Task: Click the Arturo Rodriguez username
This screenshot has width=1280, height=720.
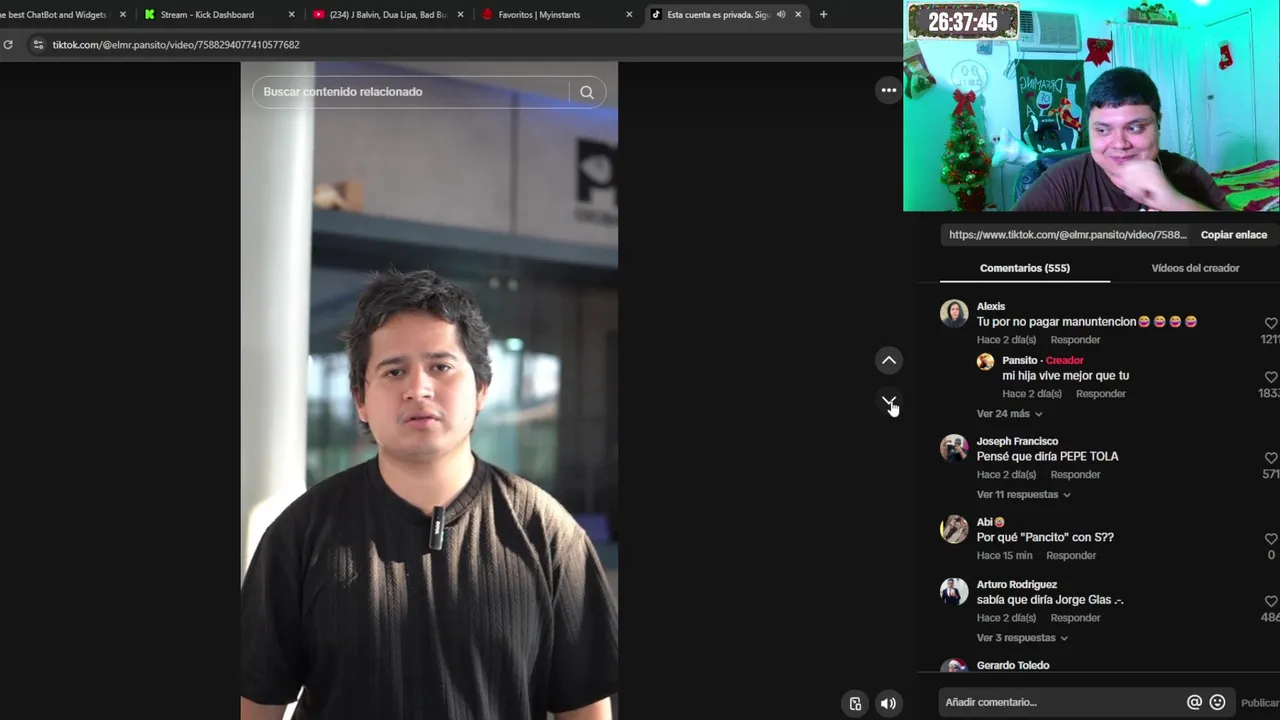Action: 1017,585
